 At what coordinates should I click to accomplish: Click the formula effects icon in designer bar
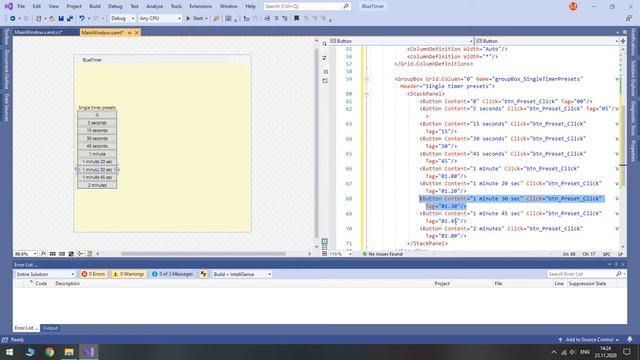(x=44, y=253)
